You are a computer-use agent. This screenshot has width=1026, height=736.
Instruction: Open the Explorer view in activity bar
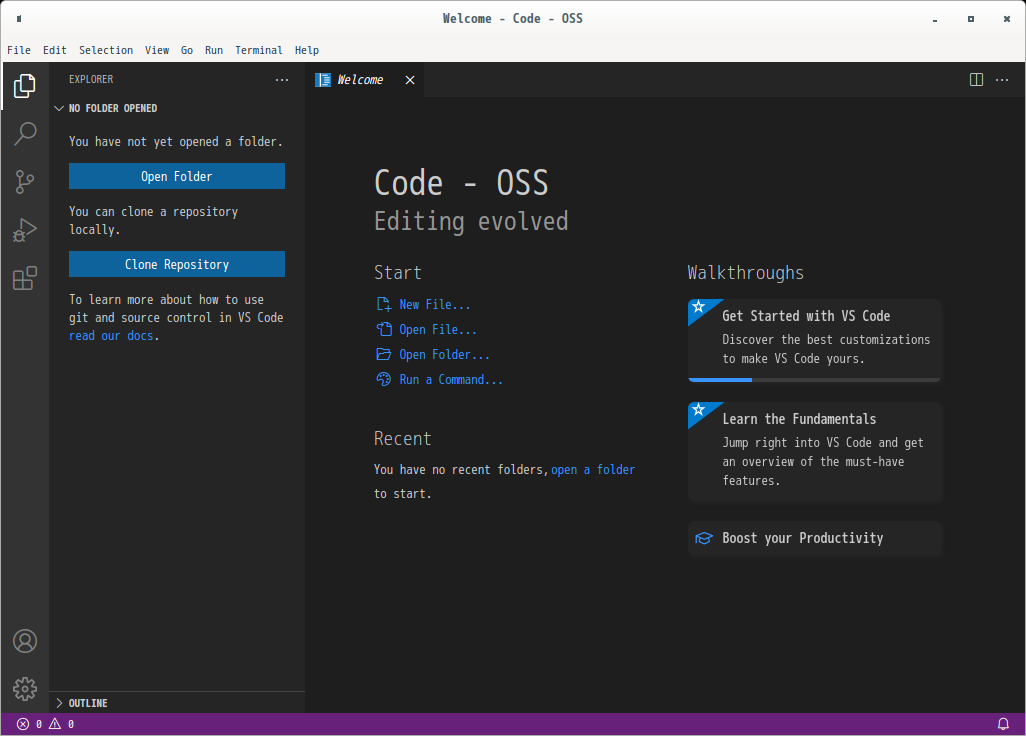click(x=25, y=86)
